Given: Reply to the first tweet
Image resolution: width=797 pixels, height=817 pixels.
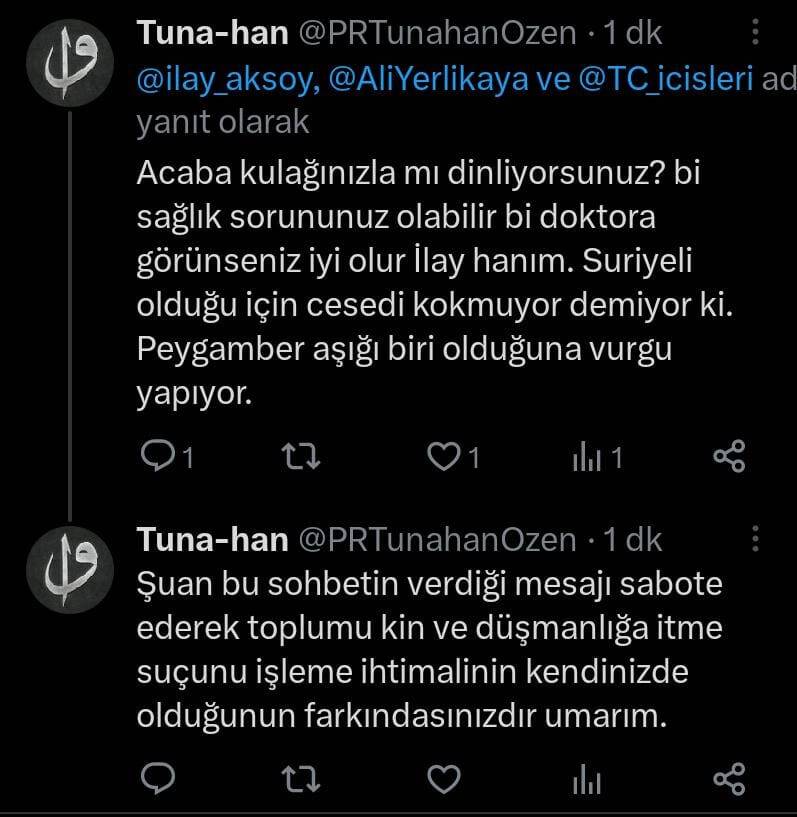Looking at the screenshot, I should pyautogui.click(x=155, y=457).
